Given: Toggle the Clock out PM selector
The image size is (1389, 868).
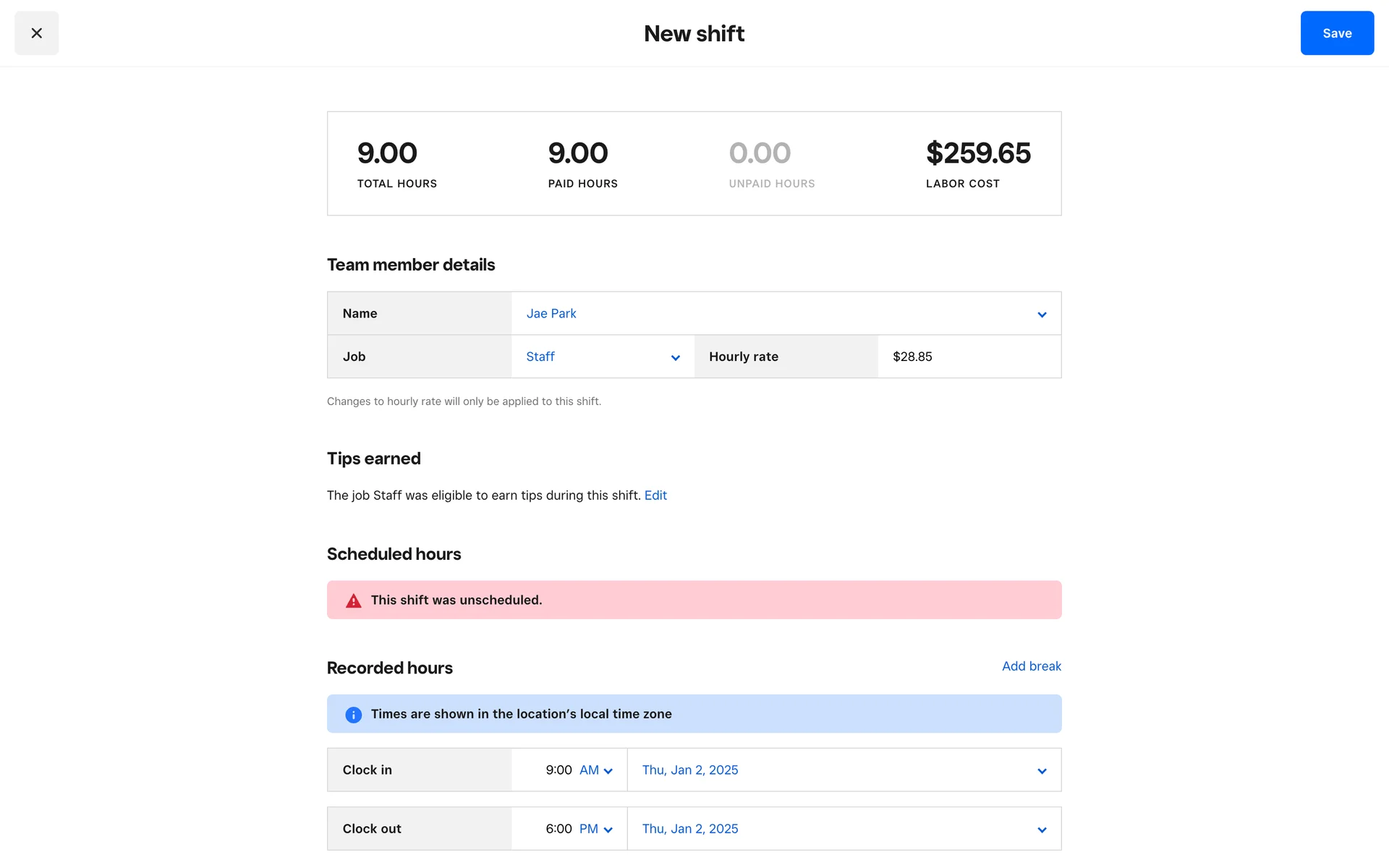Looking at the screenshot, I should click(595, 829).
